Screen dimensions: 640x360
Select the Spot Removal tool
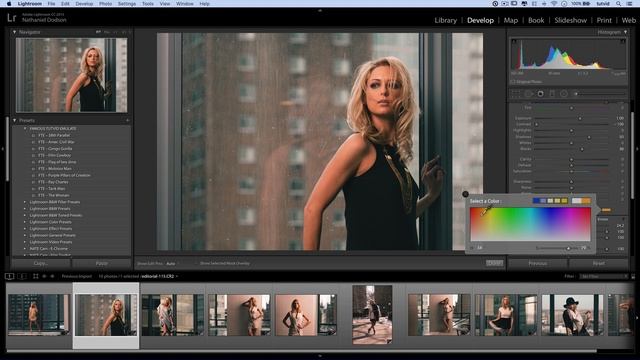[x=528, y=93]
